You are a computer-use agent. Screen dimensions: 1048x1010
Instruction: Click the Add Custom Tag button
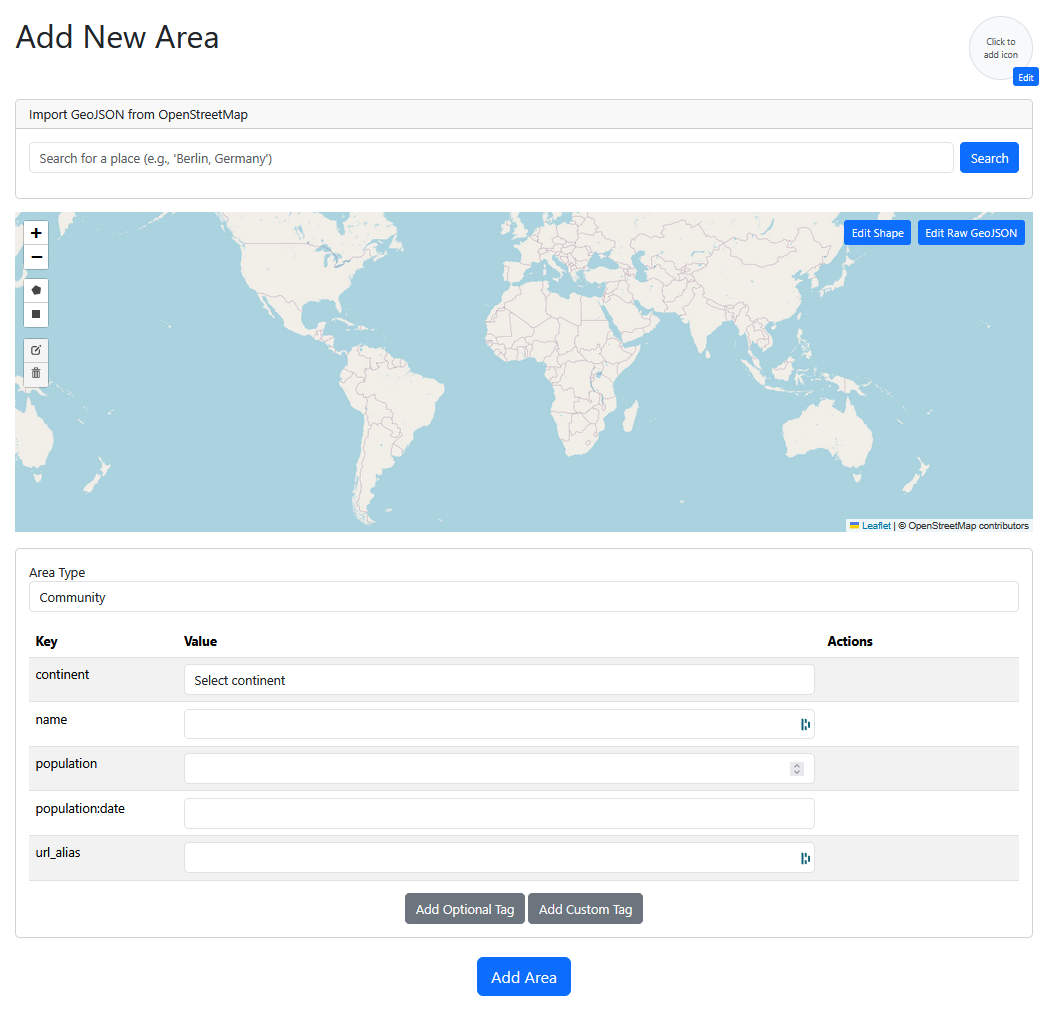point(585,909)
